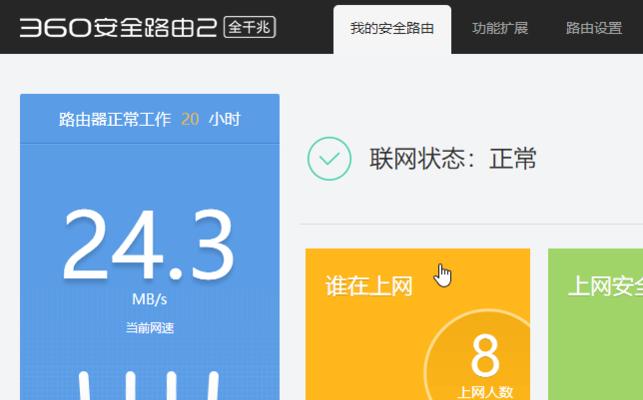Click the 路由器正常工作 20 小时 header

(x=150, y=119)
